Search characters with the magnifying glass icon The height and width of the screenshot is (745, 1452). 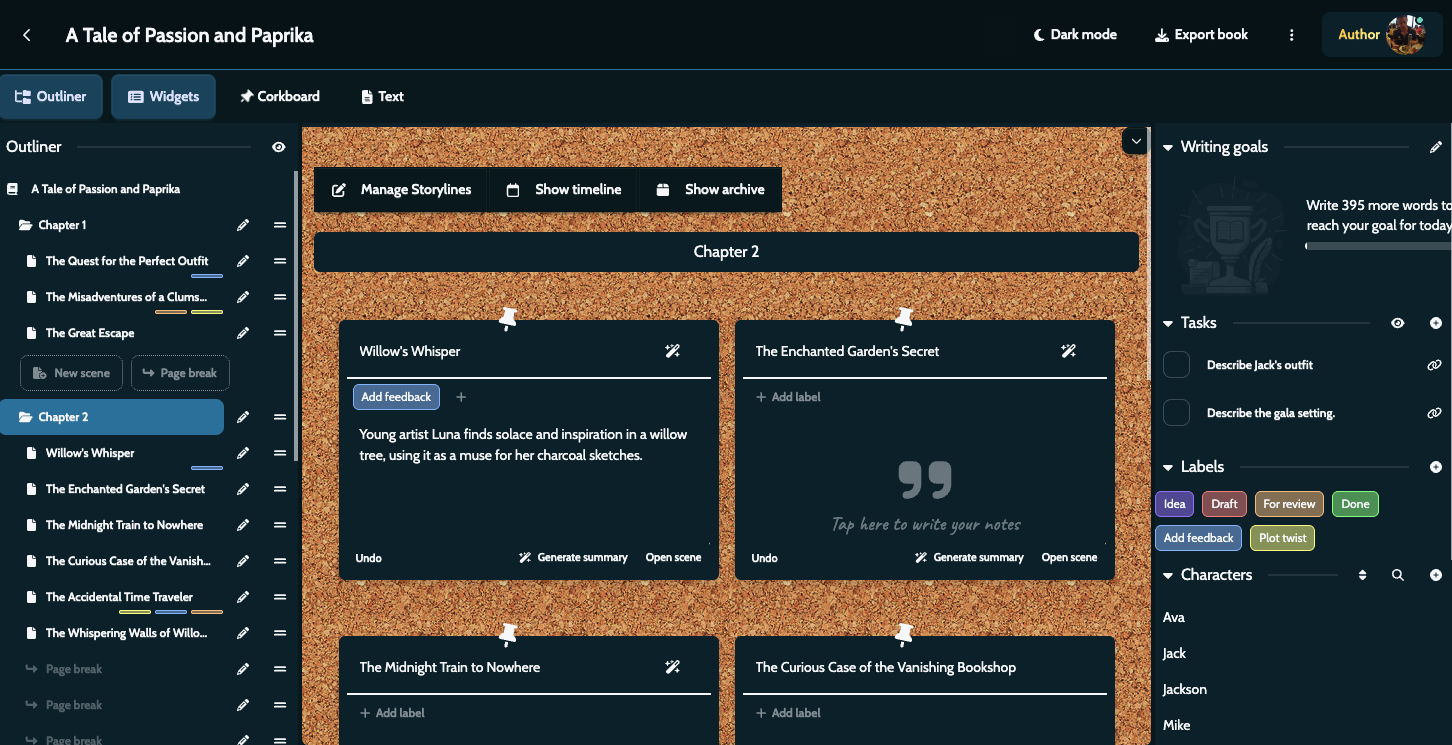coord(1397,575)
